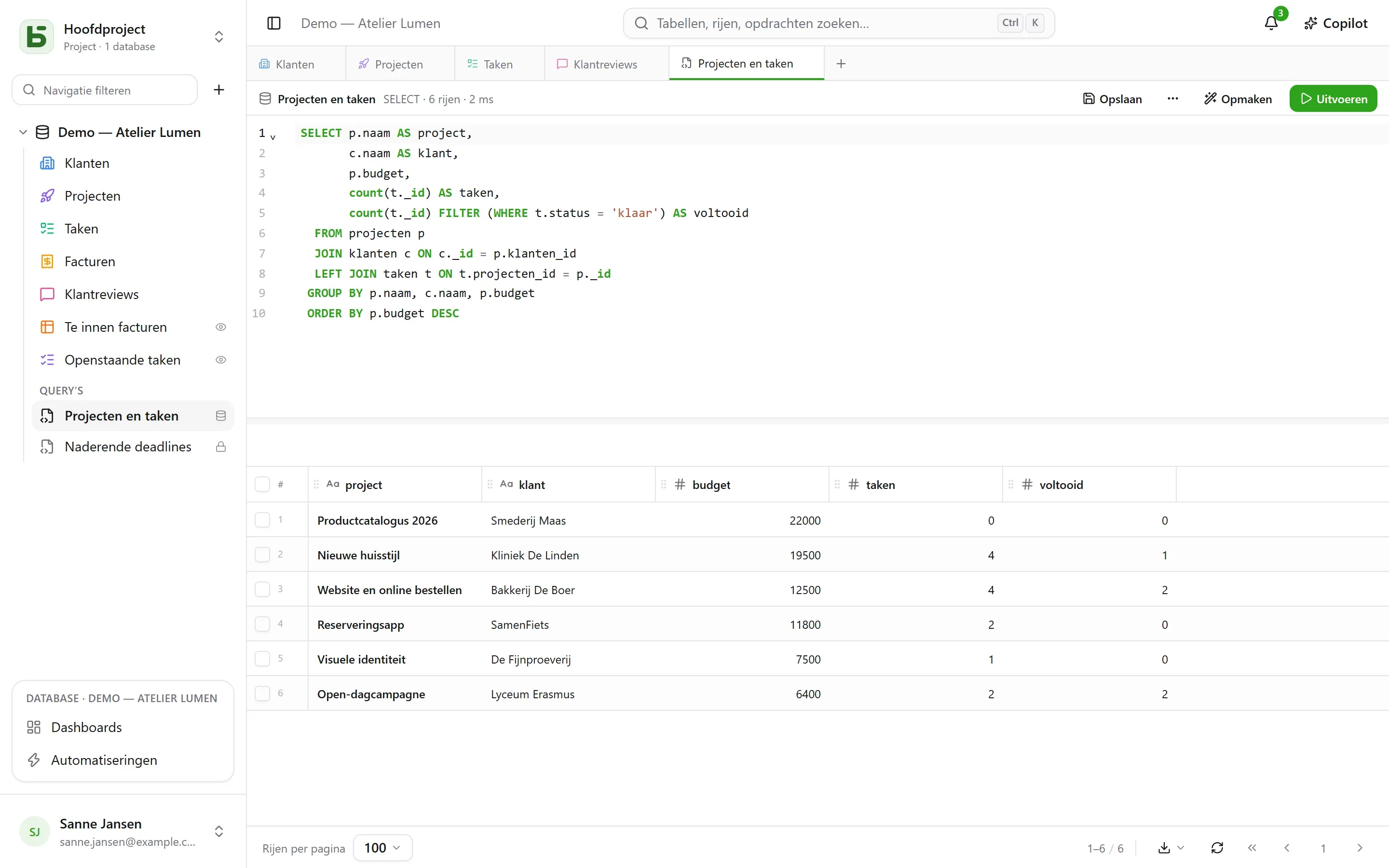The image size is (1389, 868).
Task: Click the SJ user avatar
Action: (34, 832)
